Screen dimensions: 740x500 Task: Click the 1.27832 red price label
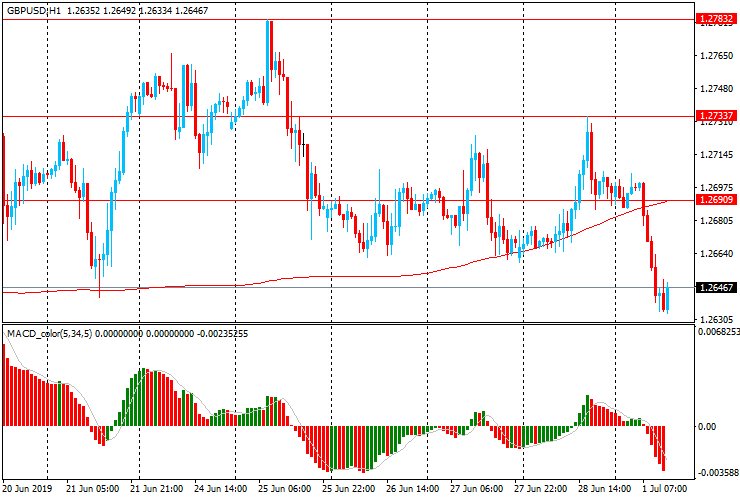[x=716, y=19]
